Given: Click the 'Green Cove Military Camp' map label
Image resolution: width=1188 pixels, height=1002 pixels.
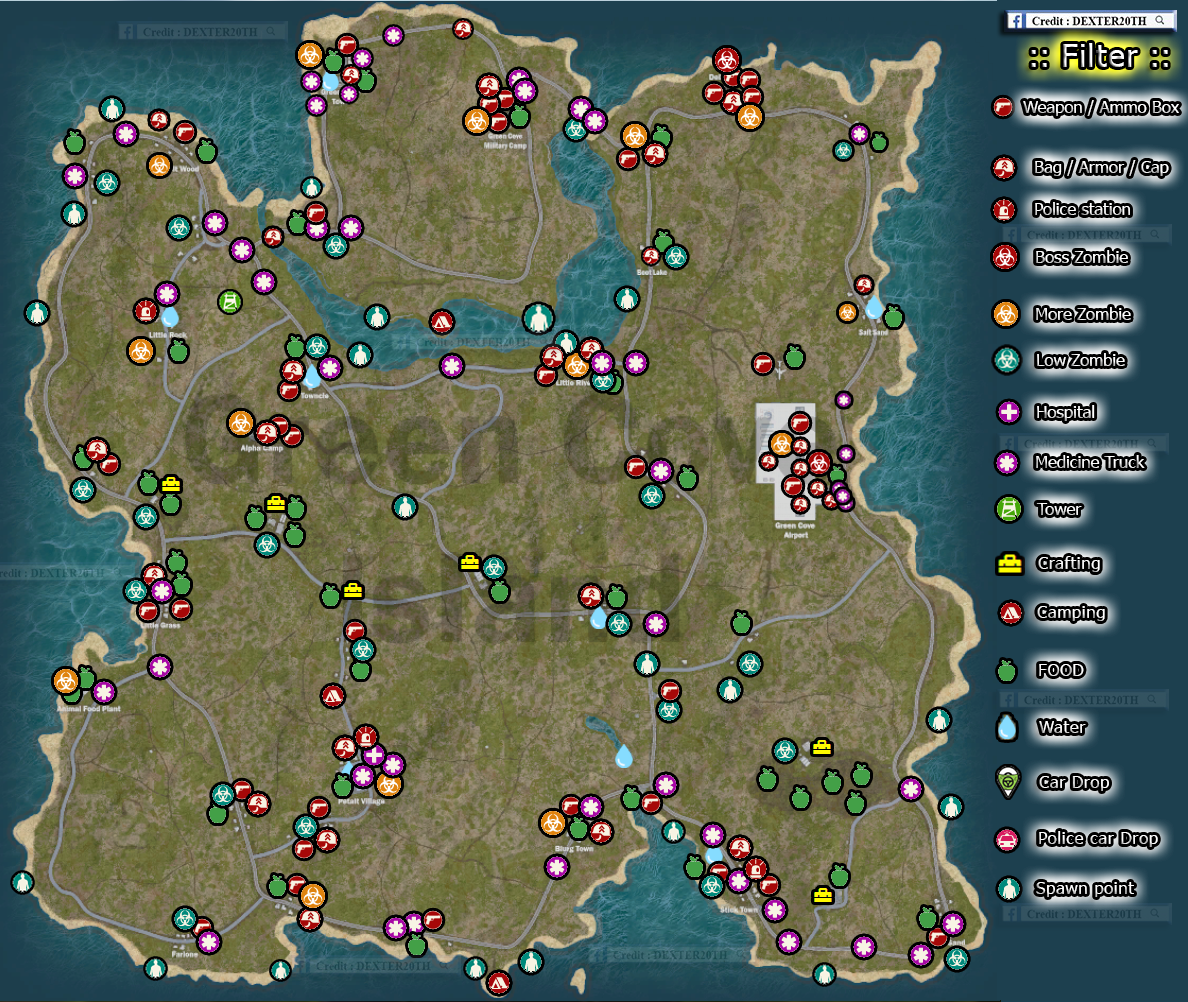Looking at the screenshot, I should point(505,141).
